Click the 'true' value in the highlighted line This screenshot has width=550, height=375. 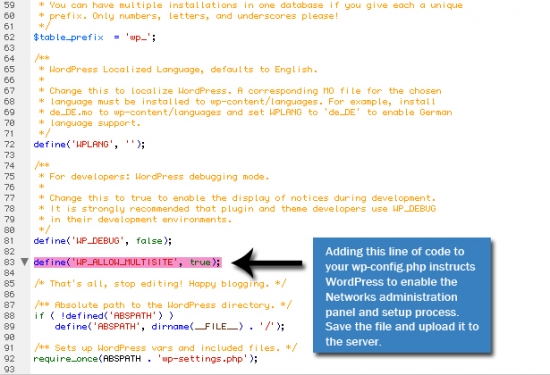[x=200, y=262]
